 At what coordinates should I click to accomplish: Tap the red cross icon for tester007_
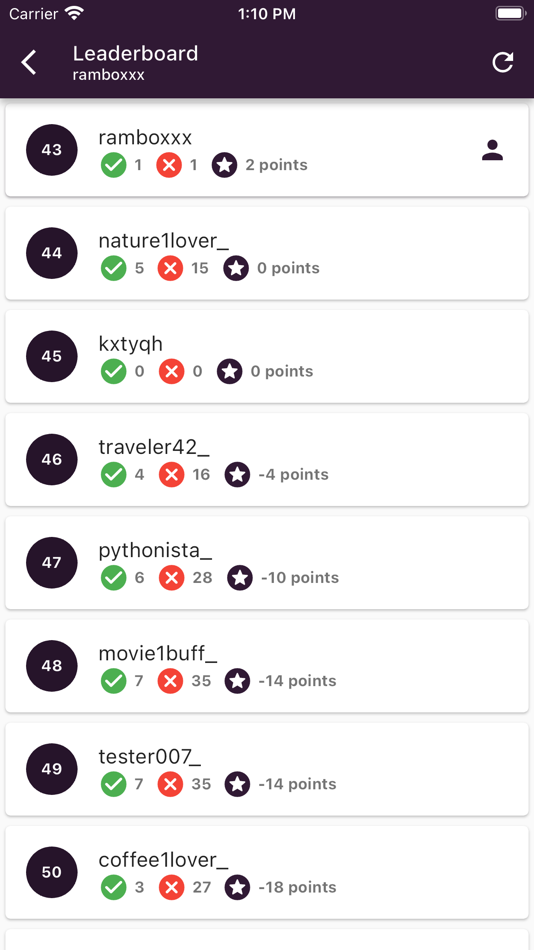(x=172, y=784)
